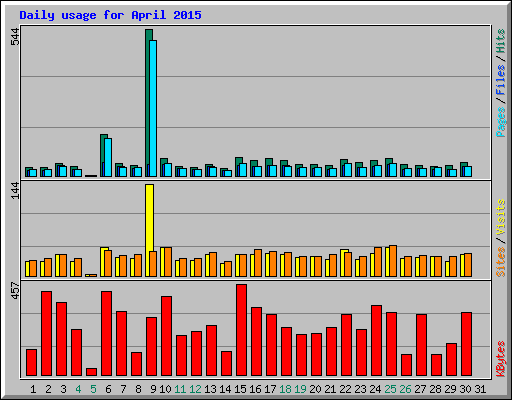Click the red KBytes bar for day 3

coord(61,339)
